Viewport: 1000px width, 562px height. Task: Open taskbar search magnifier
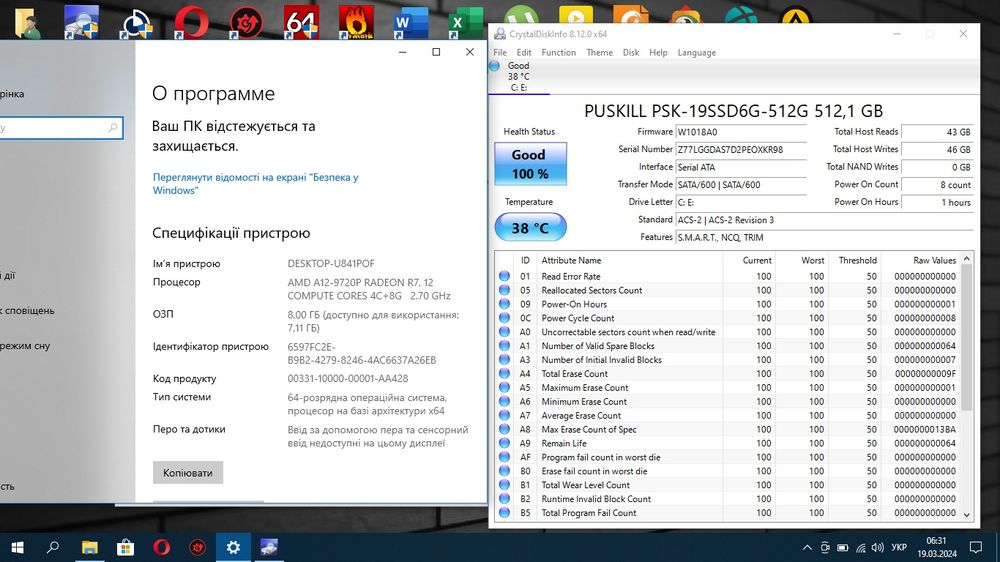pyautogui.click(x=53, y=547)
